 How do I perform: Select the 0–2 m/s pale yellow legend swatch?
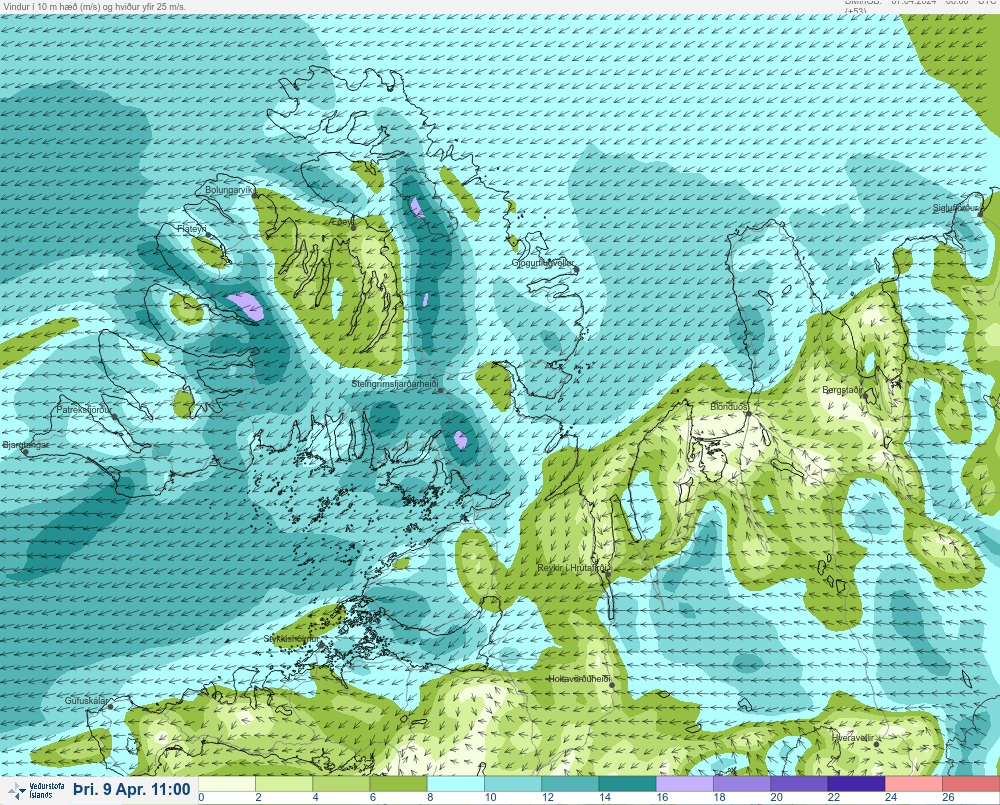tap(227, 783)
